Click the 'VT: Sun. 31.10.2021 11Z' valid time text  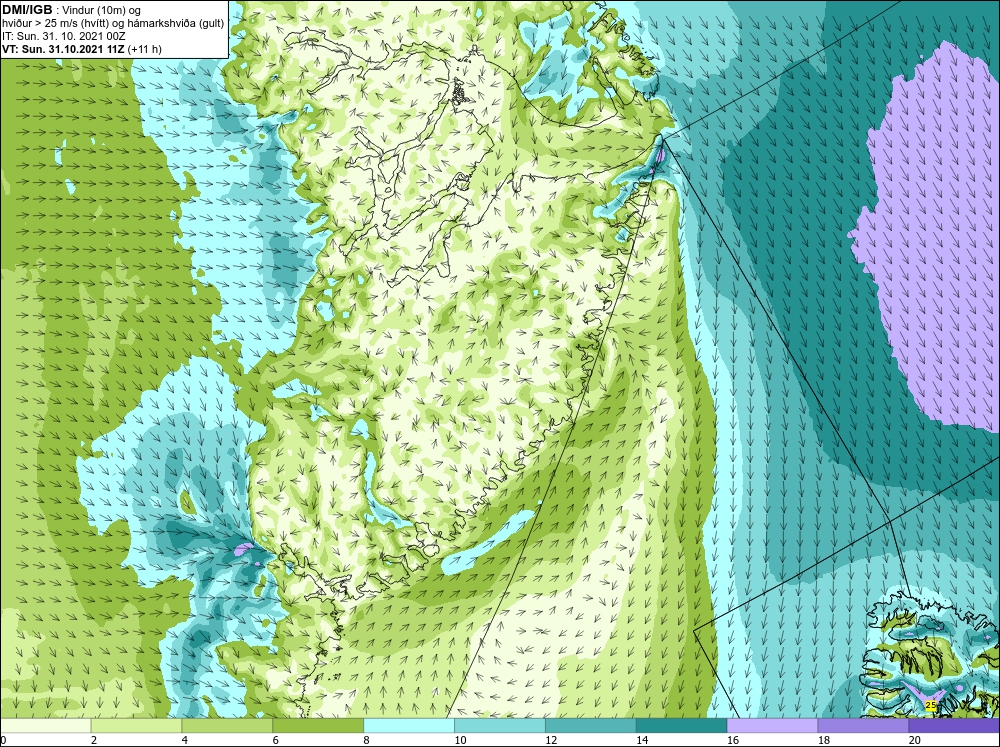point(64,49)
